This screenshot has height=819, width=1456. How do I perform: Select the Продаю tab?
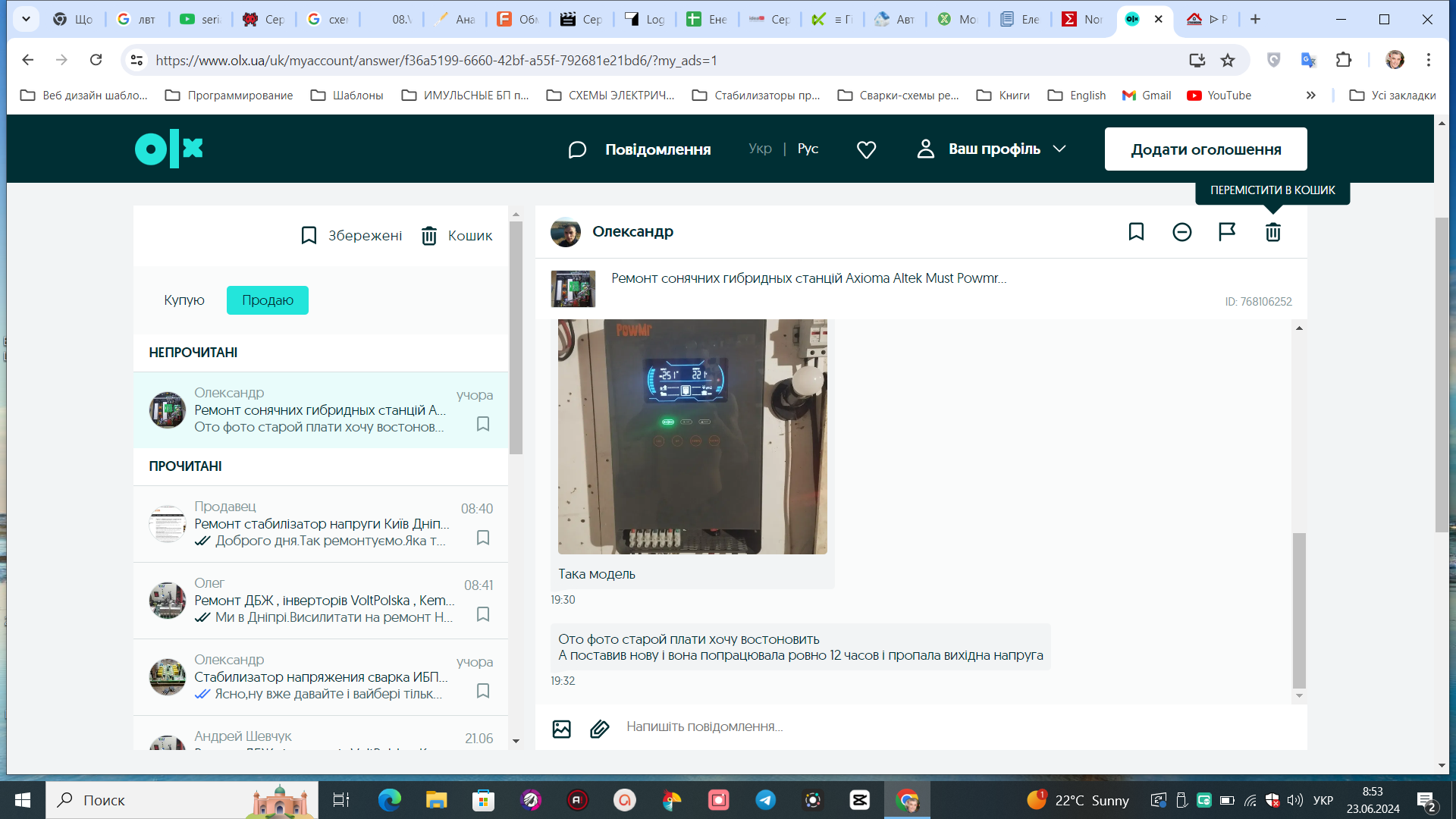coord(268,300)
